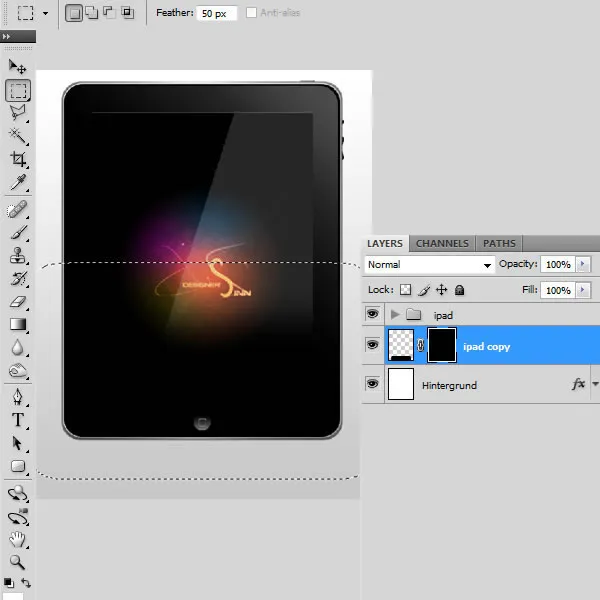Select the Pen tool
600x600 pixels.
[x=18, y=397]
